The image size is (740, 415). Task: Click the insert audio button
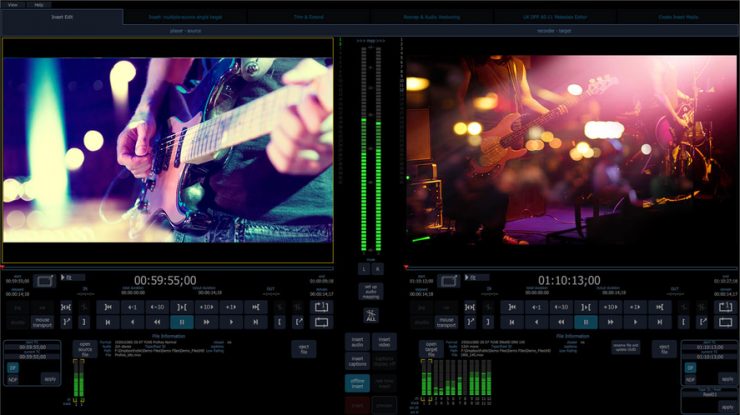(x=357, y=342)
